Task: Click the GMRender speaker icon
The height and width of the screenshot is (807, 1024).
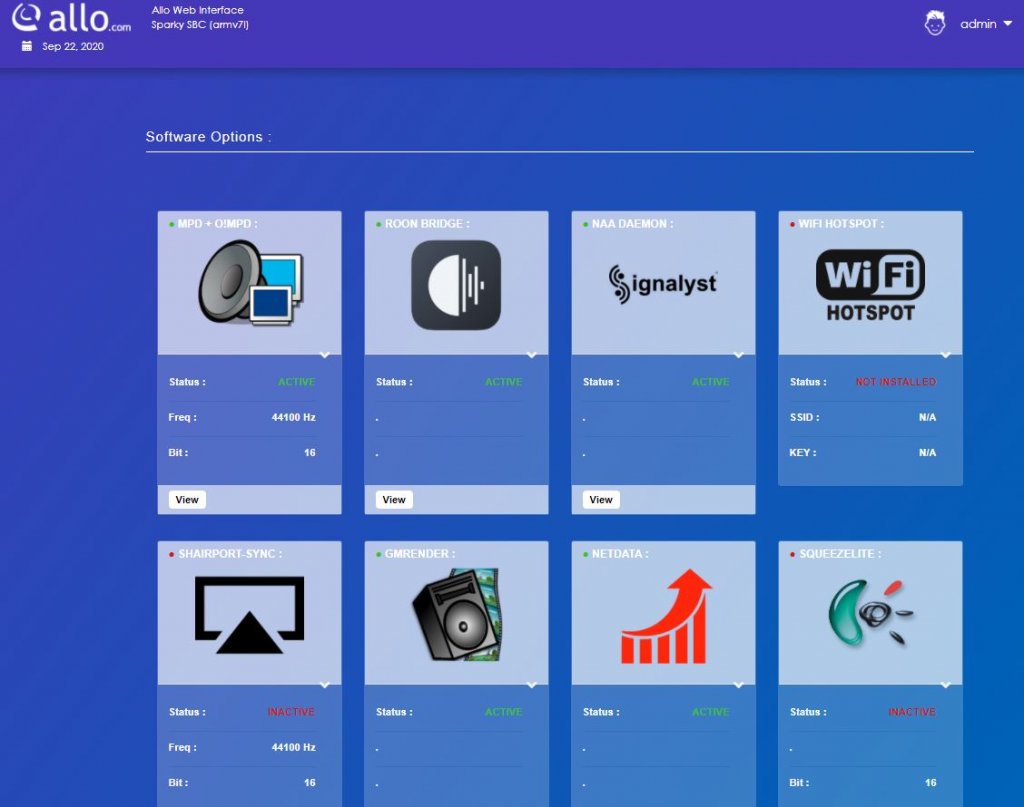Action: [456, 614]
